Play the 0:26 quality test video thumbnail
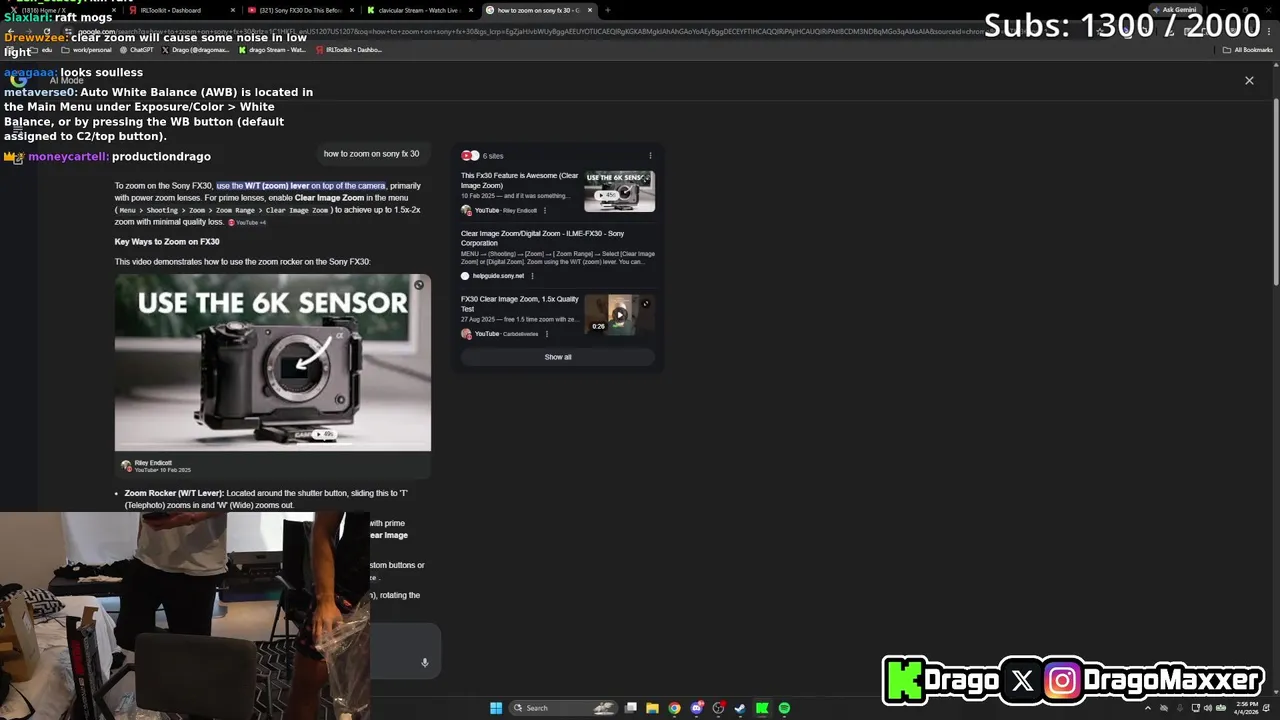The image size is (1280, 720). 620,315
